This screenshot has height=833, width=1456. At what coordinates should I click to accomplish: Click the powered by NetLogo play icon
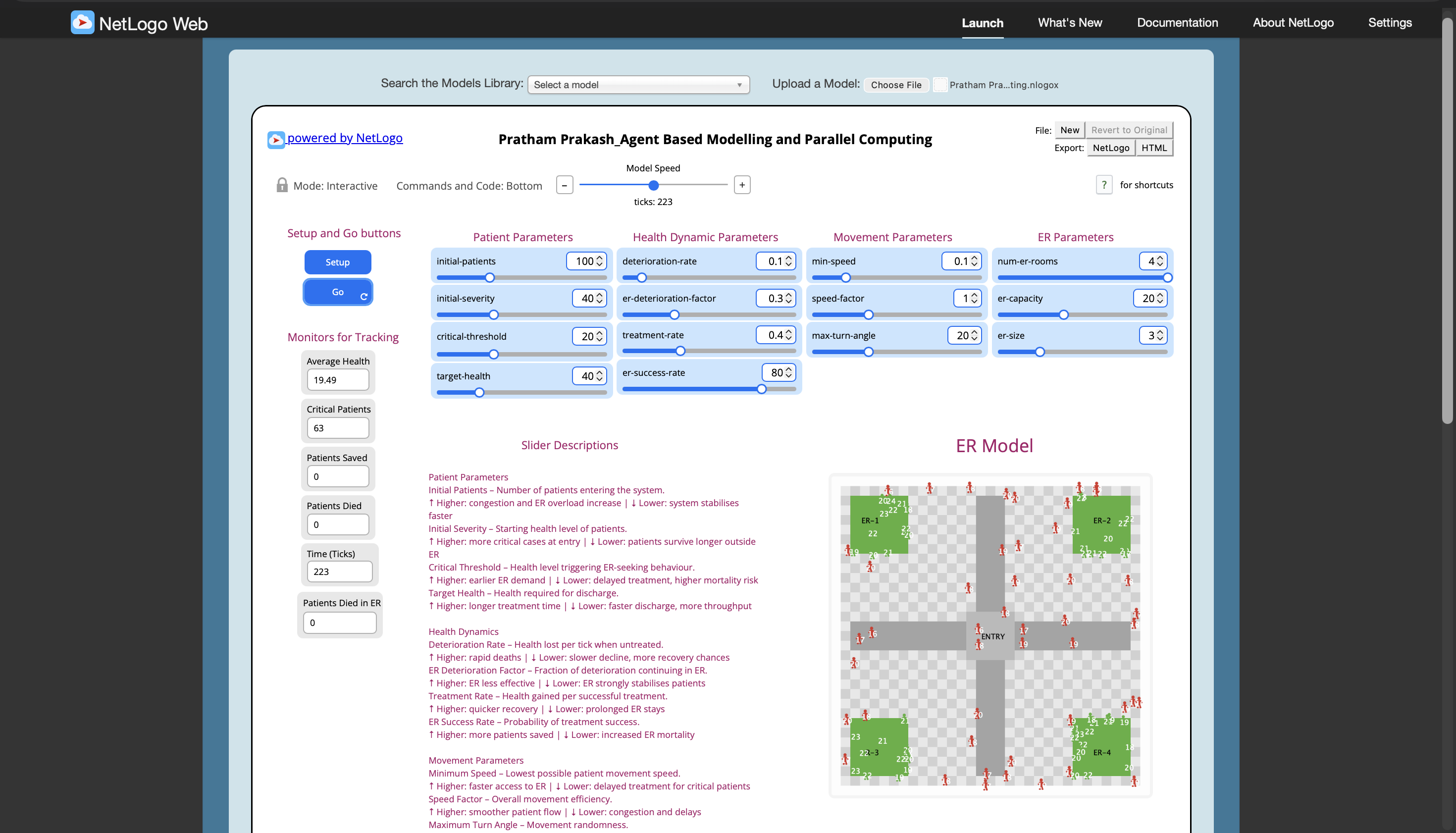click(276, 139)
